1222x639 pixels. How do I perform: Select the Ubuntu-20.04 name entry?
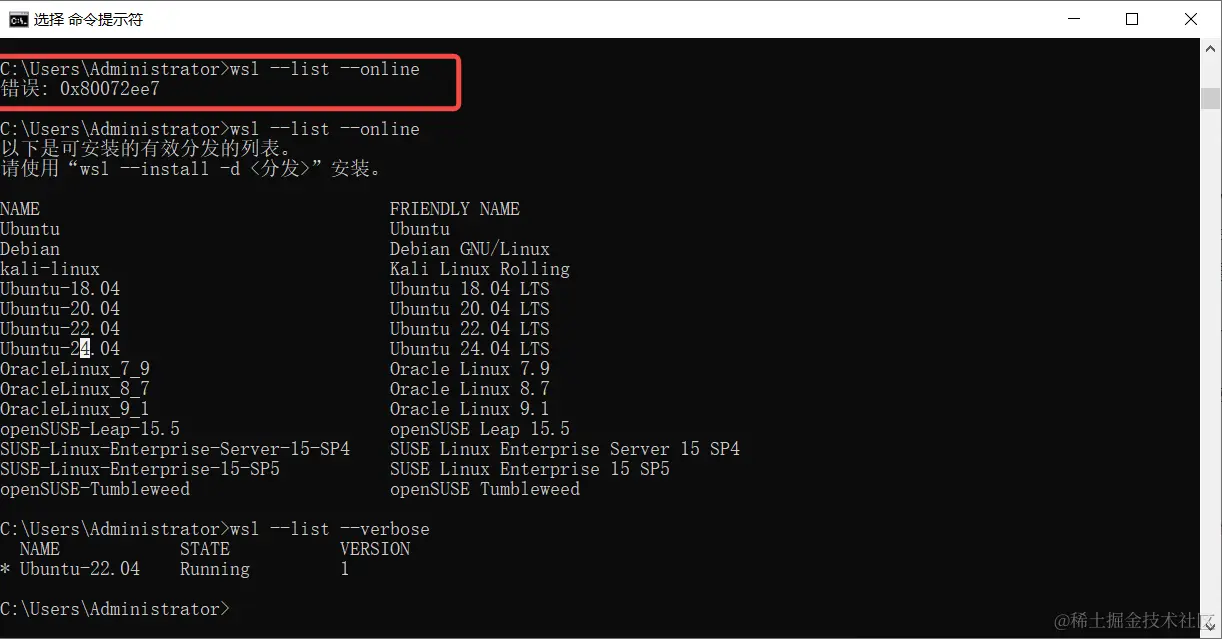[x=60, y=309]
